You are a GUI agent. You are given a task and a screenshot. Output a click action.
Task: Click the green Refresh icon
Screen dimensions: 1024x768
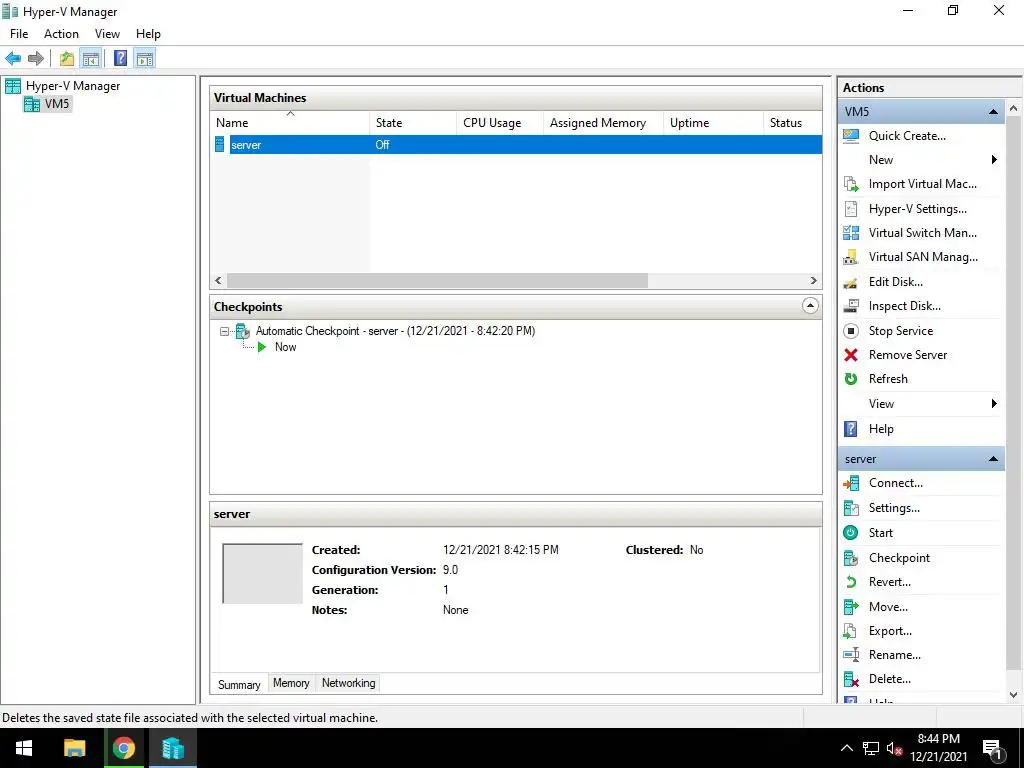851,379
